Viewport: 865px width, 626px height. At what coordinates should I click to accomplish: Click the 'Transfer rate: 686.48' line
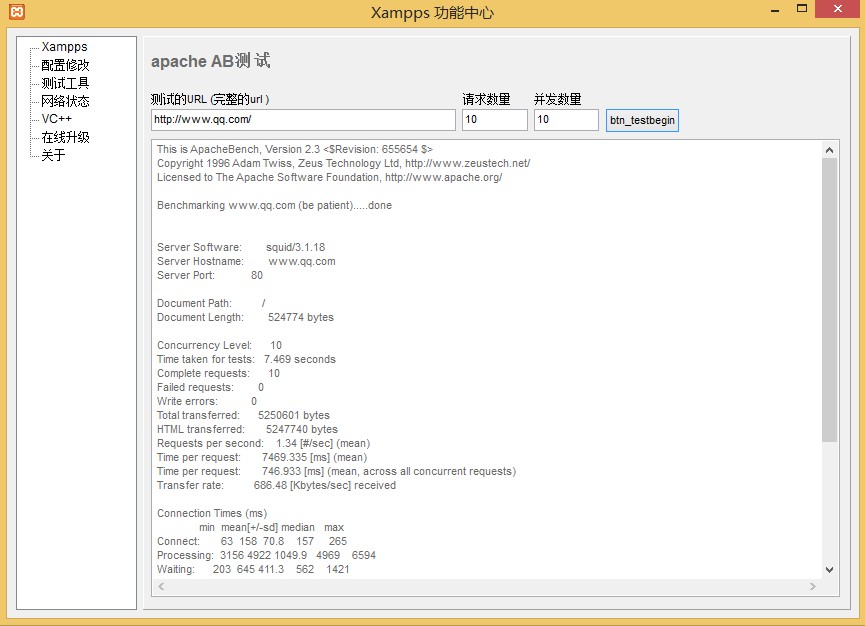[276, 486]
